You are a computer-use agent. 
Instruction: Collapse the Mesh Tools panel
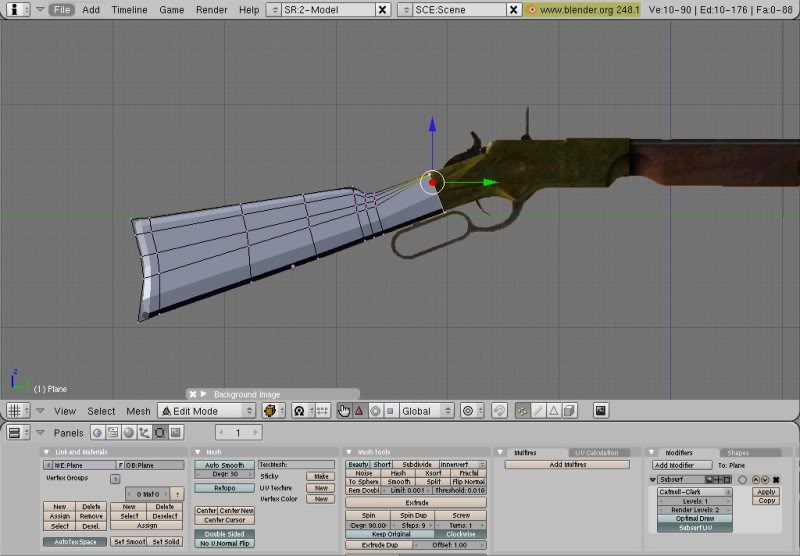[x=349, y=452]
